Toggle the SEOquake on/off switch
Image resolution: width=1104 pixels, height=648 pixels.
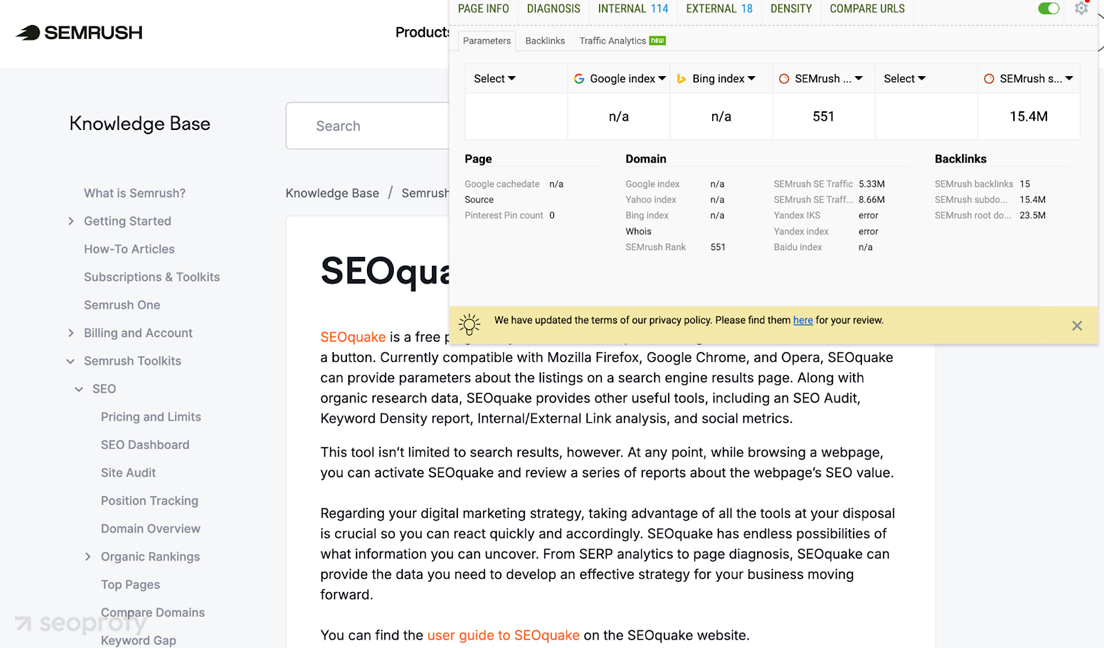[x=1048, y=8]
